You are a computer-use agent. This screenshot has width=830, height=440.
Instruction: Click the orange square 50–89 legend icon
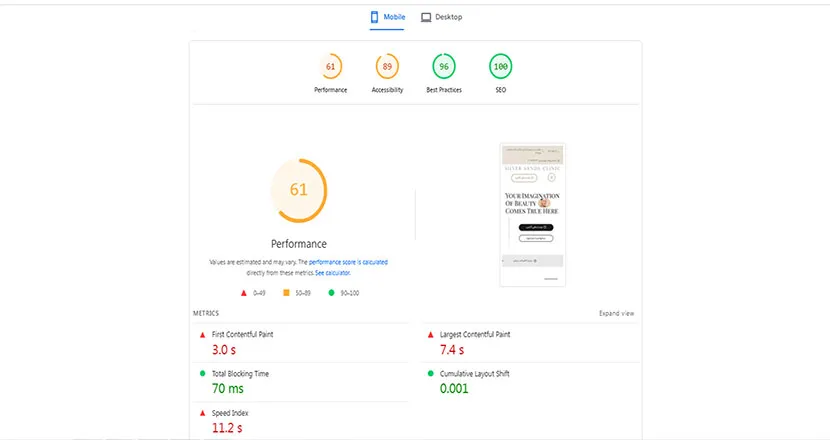[286, 293]
